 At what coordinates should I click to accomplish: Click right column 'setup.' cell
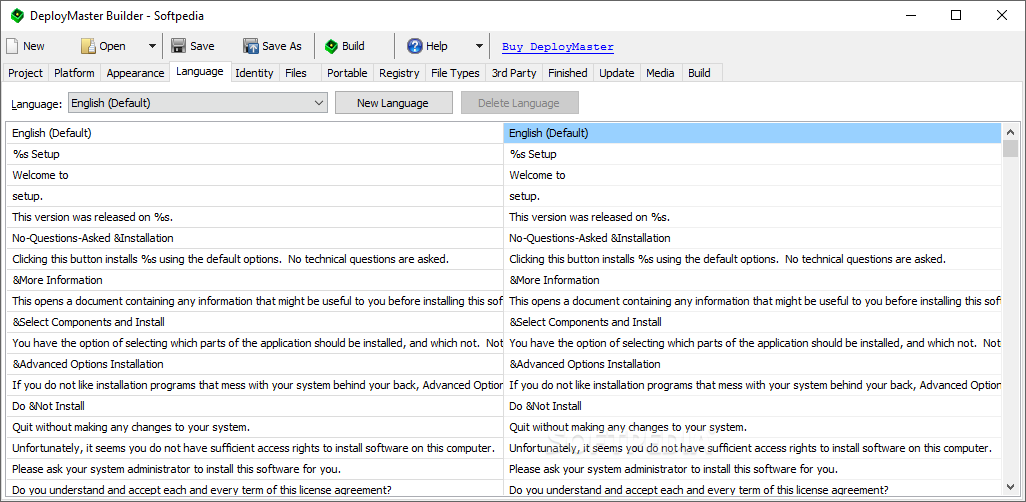[x=752, y=196]
